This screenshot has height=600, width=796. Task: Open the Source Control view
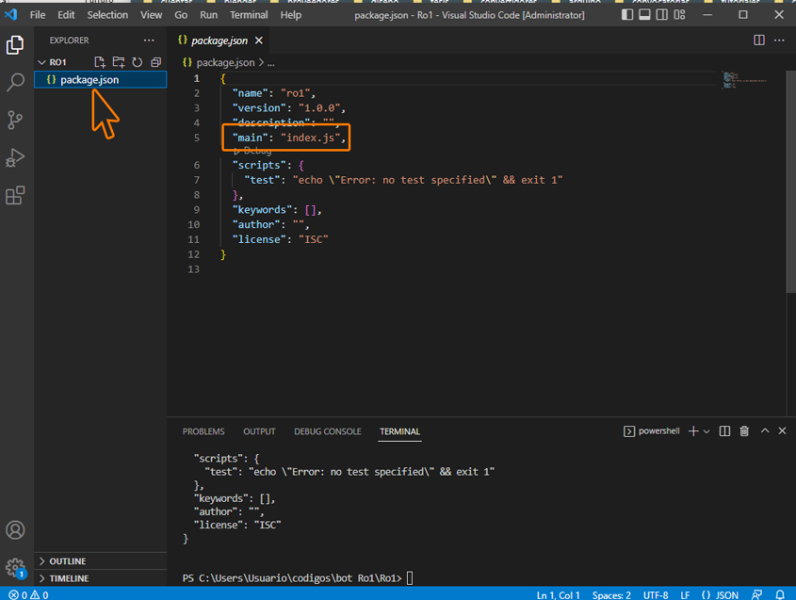click(15, 120)
